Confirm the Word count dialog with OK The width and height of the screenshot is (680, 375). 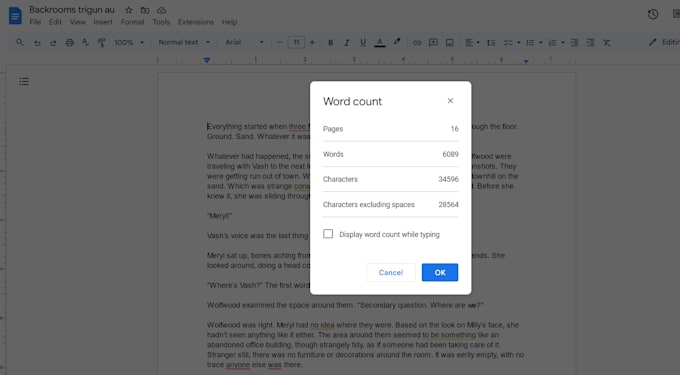click(440, 272)
